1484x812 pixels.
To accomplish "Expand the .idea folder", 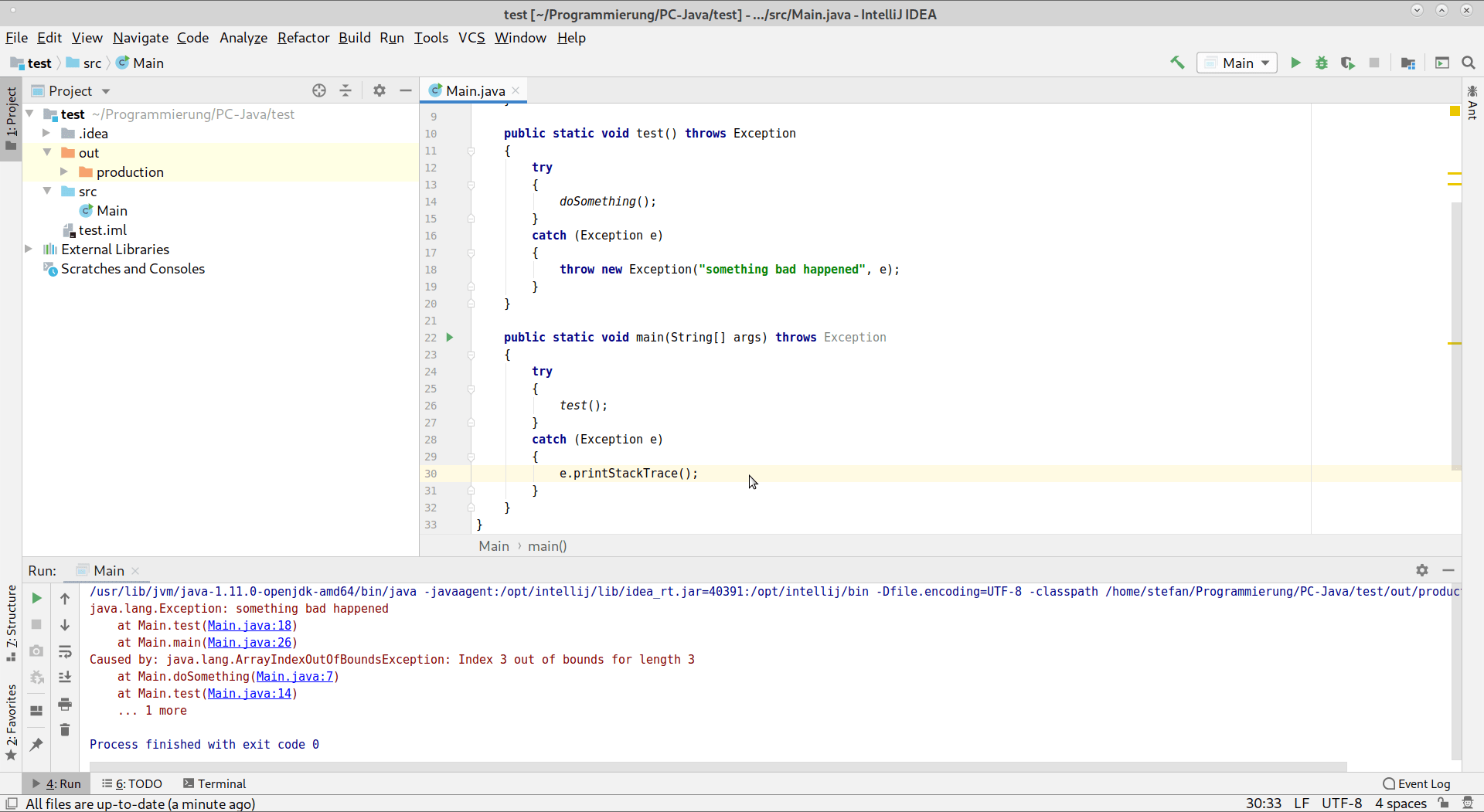I will click(46, 133).
